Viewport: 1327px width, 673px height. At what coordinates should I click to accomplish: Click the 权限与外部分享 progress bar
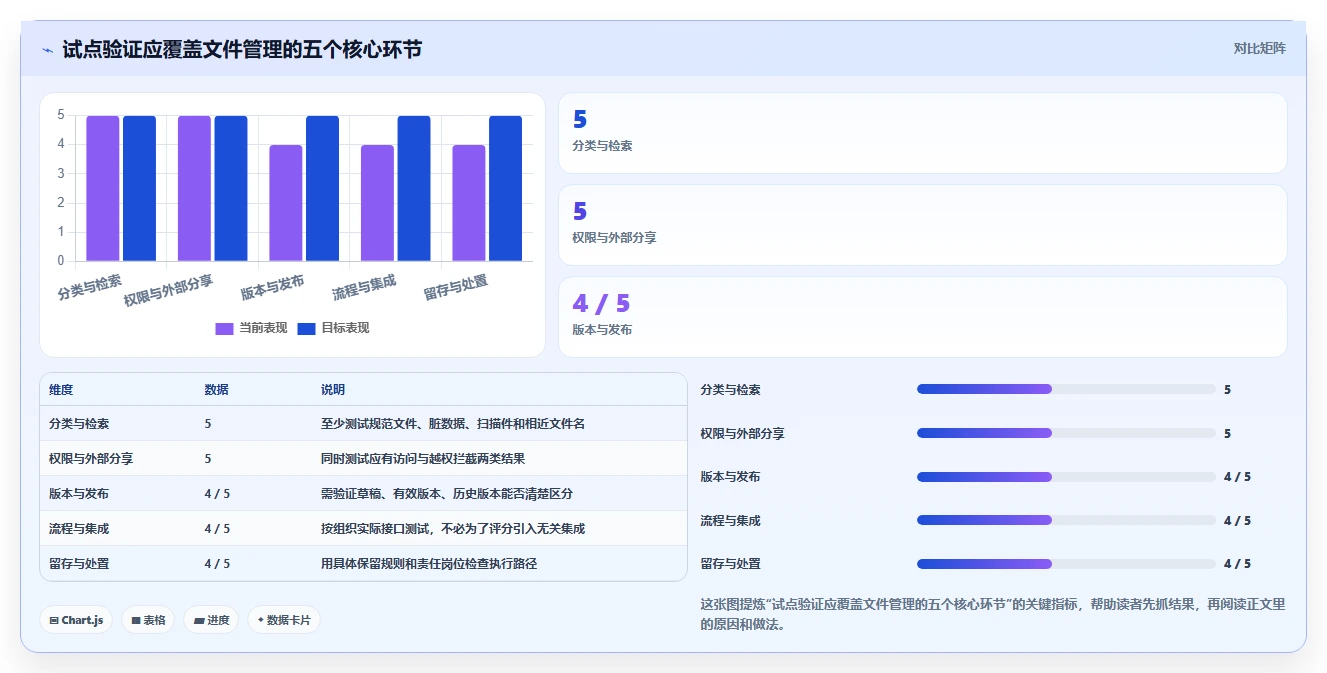coord(1066,433)
